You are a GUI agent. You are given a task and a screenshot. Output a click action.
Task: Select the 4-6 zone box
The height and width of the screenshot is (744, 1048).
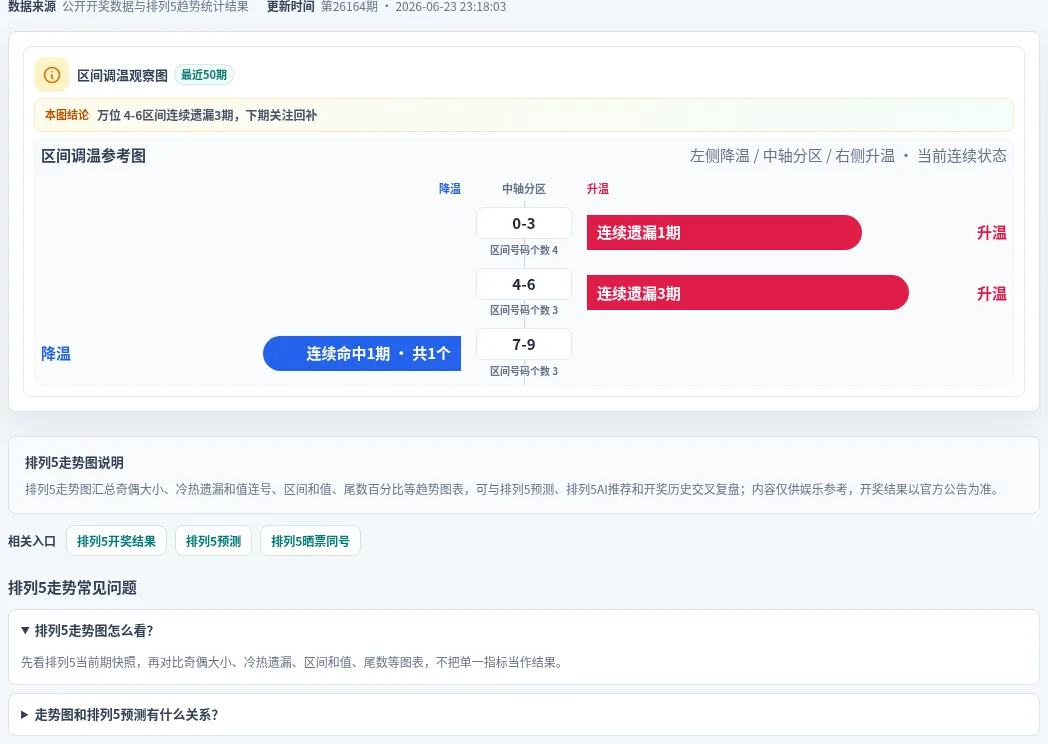[x=523, y=284]
